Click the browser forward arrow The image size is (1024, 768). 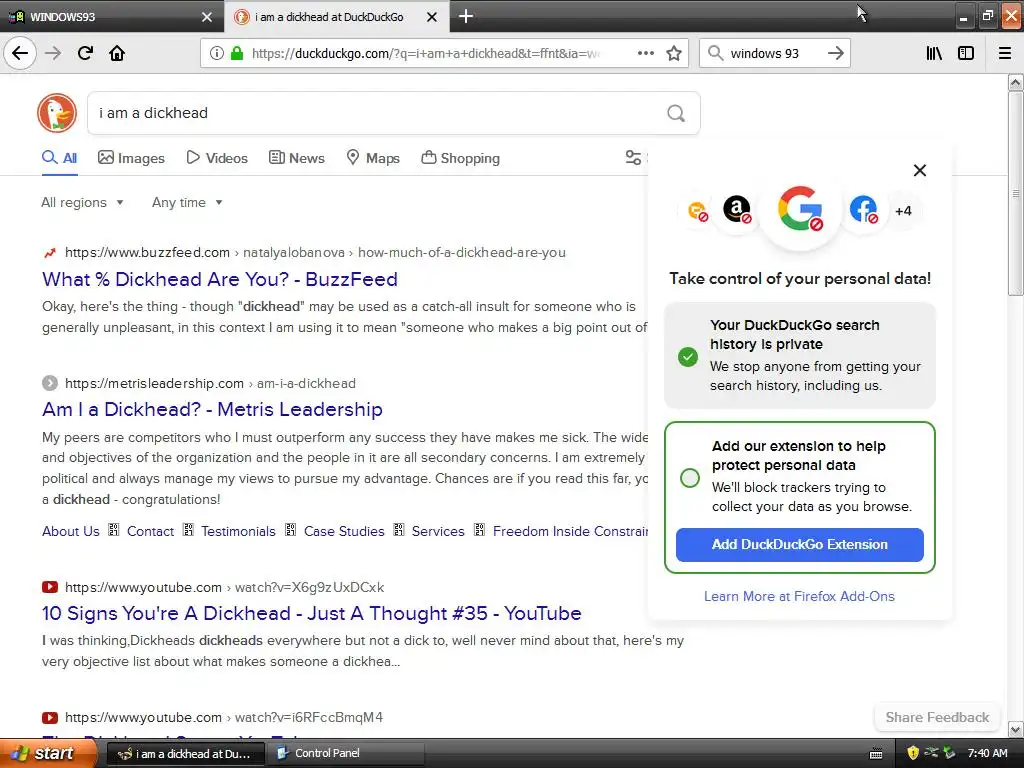(53, 53)
